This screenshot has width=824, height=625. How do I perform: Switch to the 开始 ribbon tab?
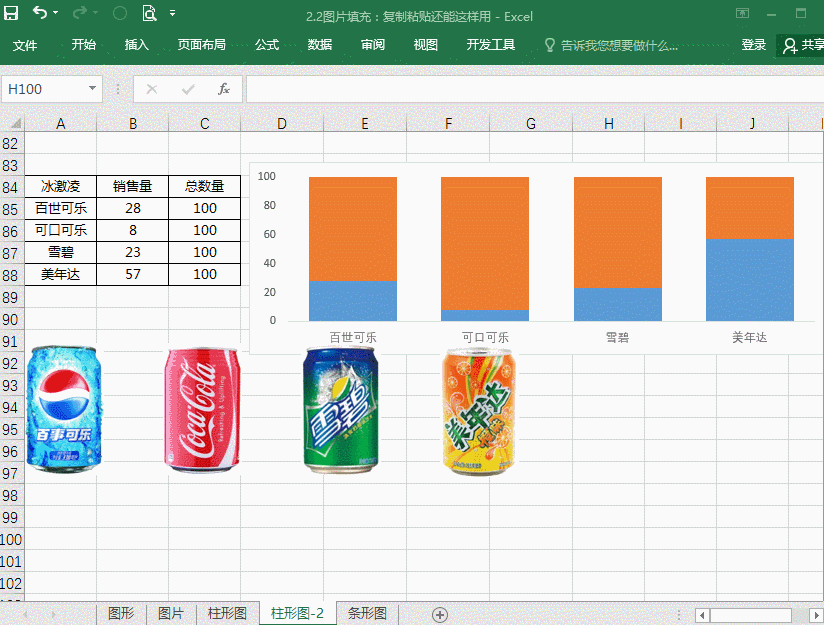click(84, 45)
